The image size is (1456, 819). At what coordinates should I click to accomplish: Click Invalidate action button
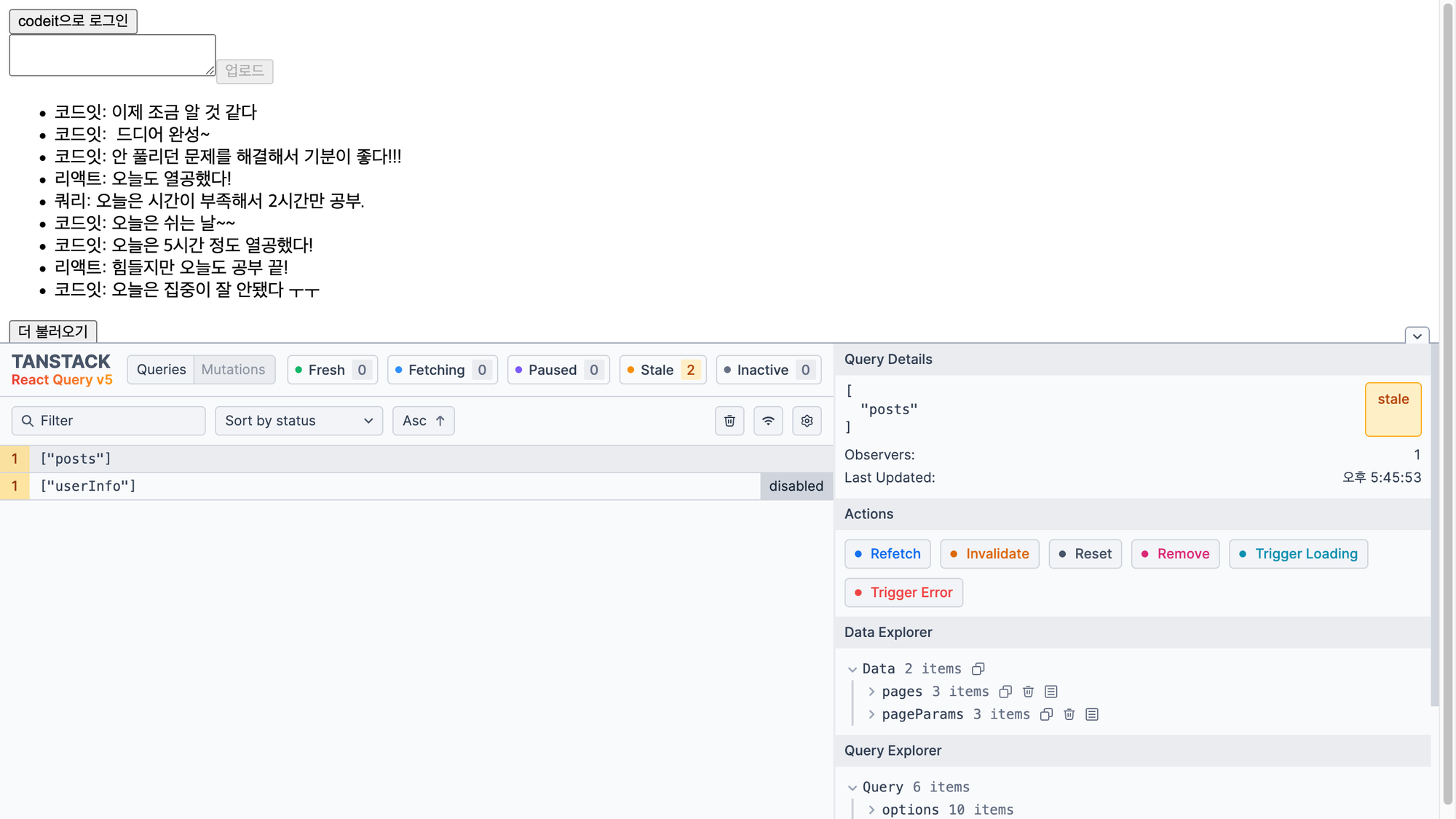[x=989, y=554]
